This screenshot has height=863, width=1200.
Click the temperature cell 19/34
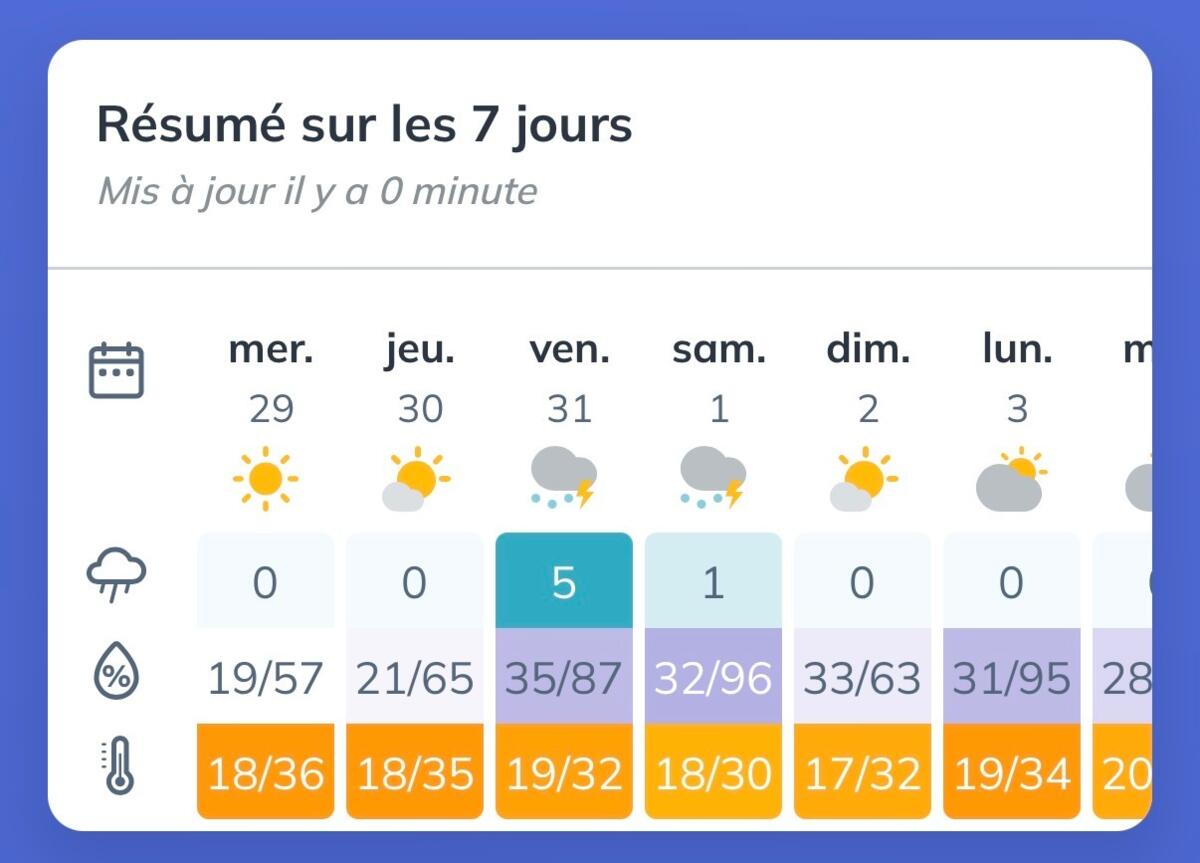point(1012,771)
